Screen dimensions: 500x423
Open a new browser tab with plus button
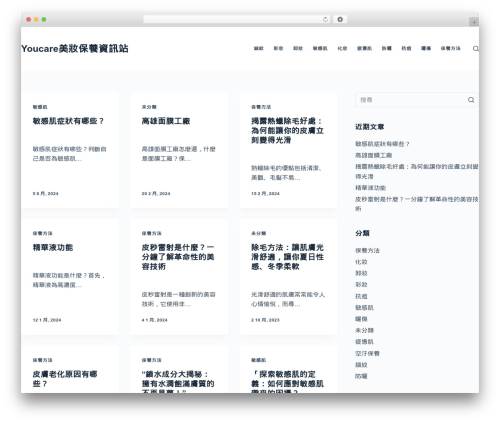[474, 22]
